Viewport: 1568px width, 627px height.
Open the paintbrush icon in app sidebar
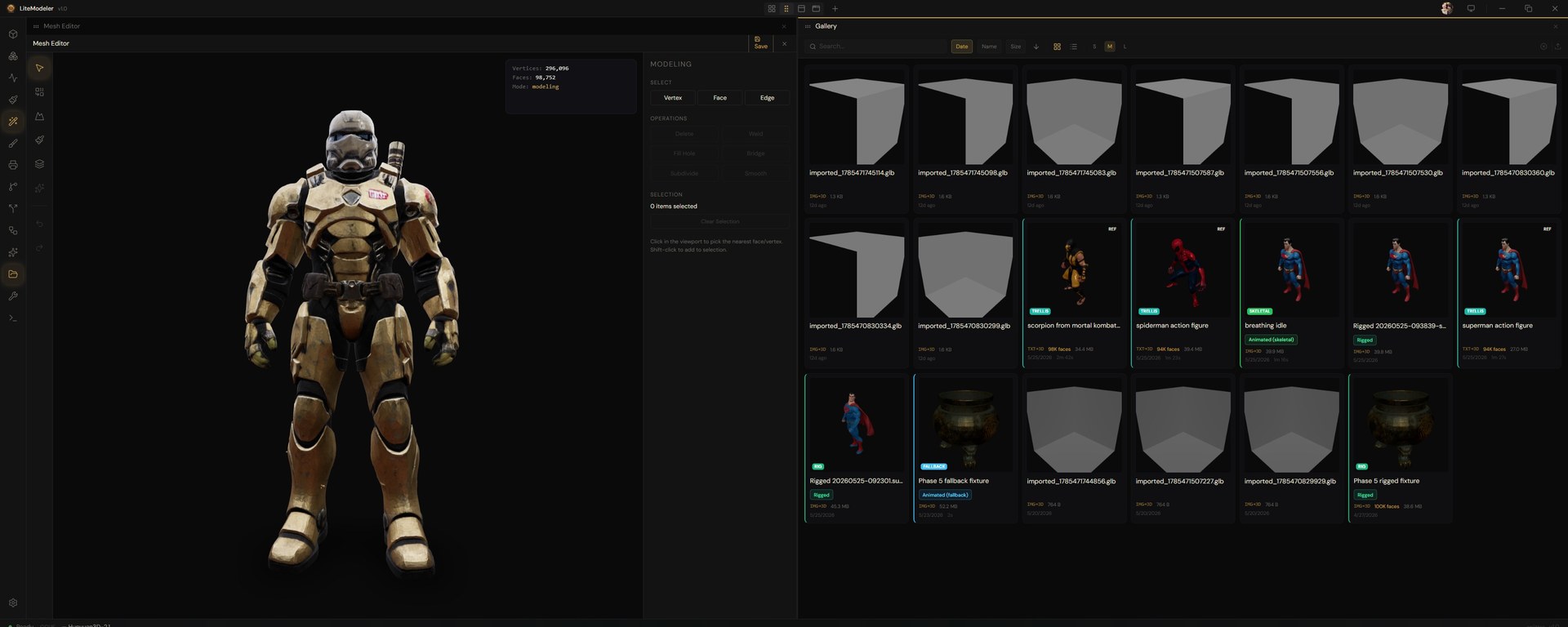coord(13,144)
